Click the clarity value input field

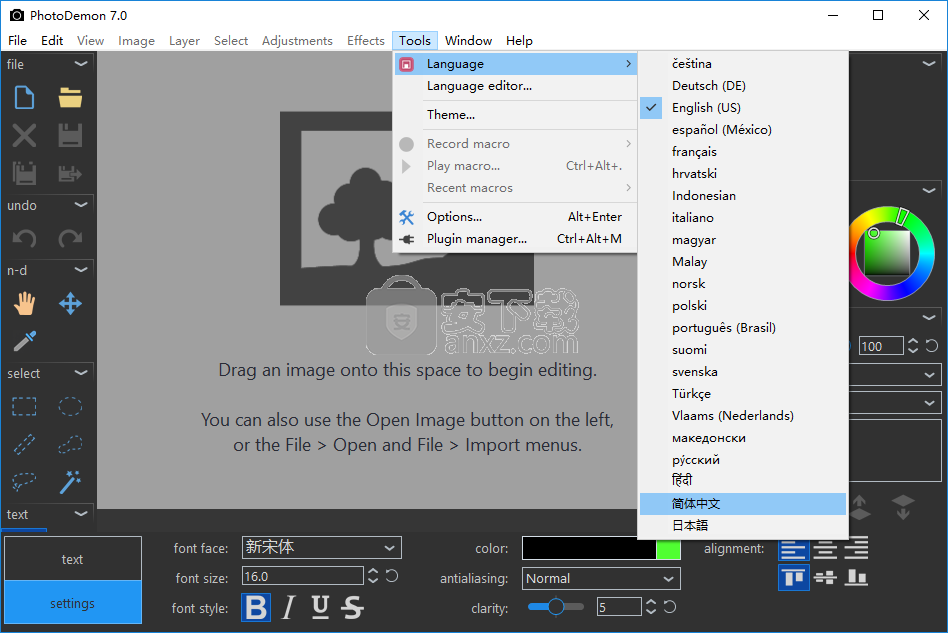point(619,606)
